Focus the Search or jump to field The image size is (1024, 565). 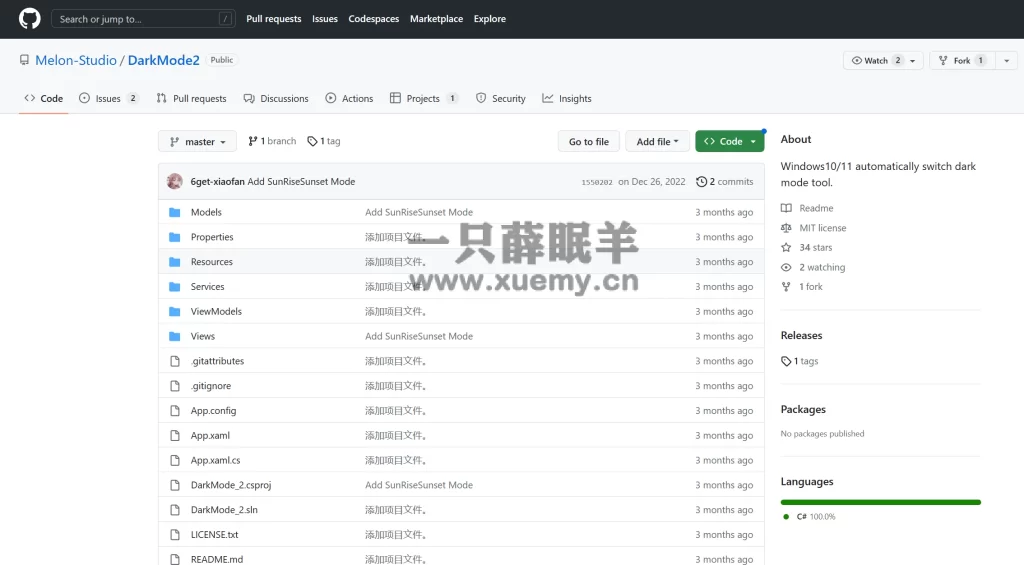click(x=143, y=19)
